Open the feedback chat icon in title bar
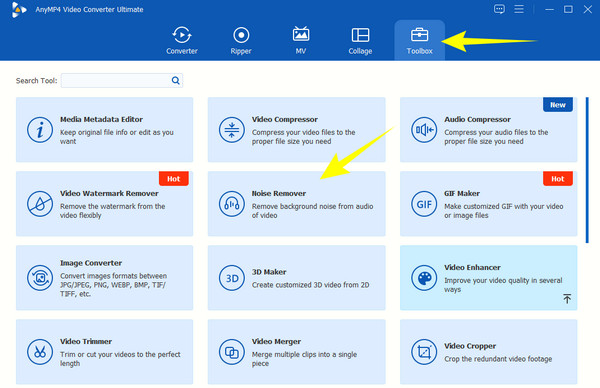The width and height of the screenshot is (600, 388). pos(499,9)
